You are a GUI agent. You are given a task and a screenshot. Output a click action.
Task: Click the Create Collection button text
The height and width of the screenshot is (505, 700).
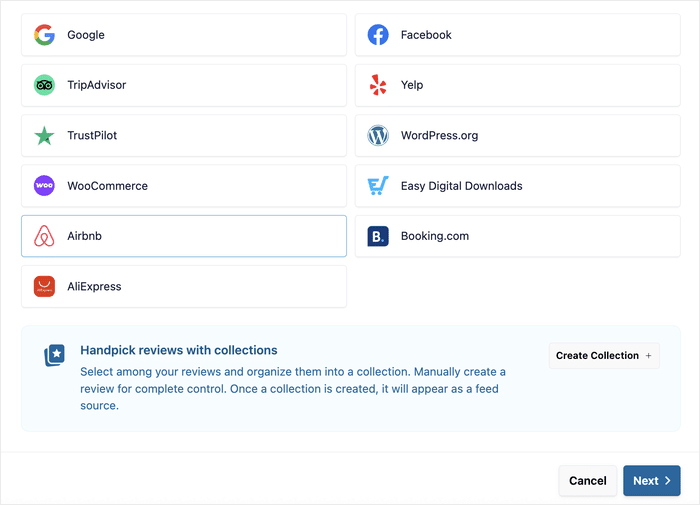597,355
